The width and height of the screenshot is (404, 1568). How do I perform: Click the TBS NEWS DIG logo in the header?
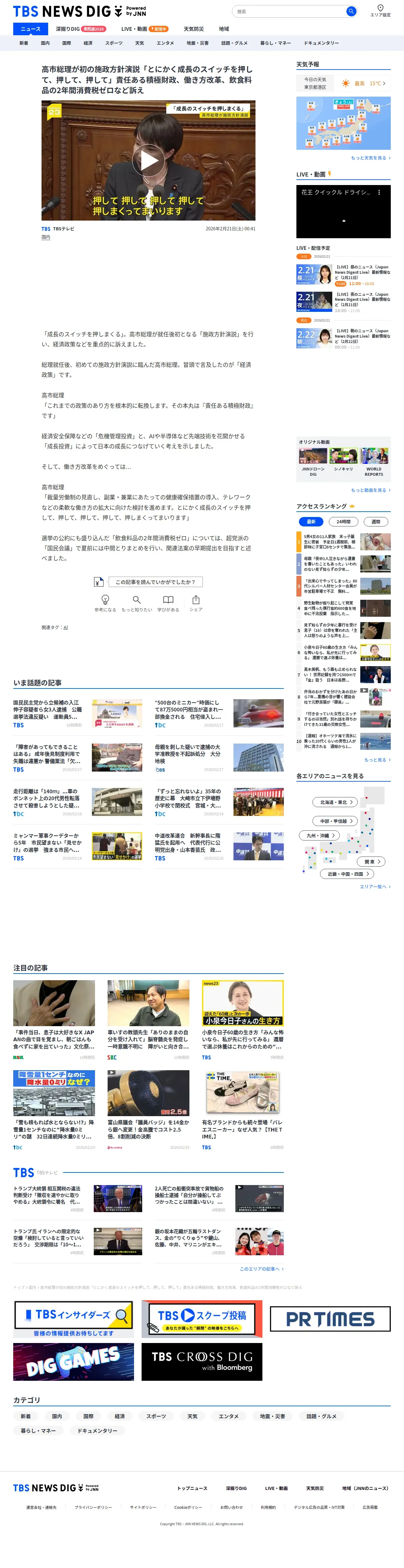(x=80, y=12)
